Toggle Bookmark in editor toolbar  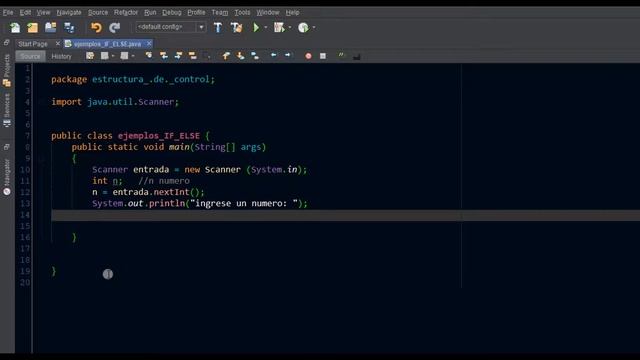tap(255, 56)
